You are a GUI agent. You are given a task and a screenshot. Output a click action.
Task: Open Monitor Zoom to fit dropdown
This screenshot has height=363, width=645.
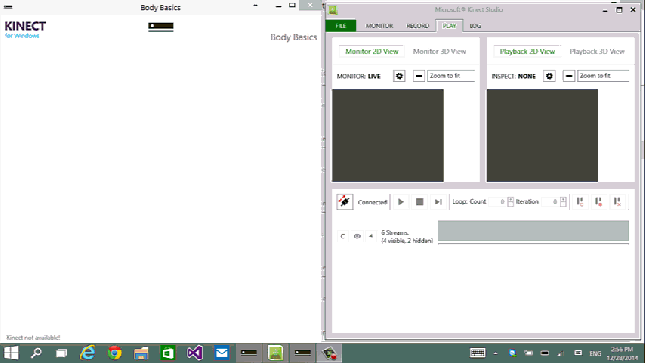[451, 76]
